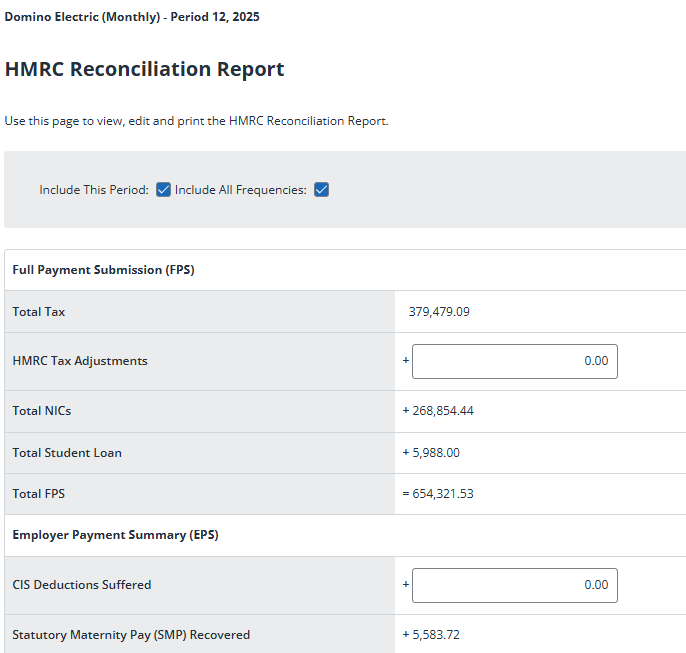Click the HMRC Reconciliation Report heading
Screen dimensions: 686x653
click(145, 69)
